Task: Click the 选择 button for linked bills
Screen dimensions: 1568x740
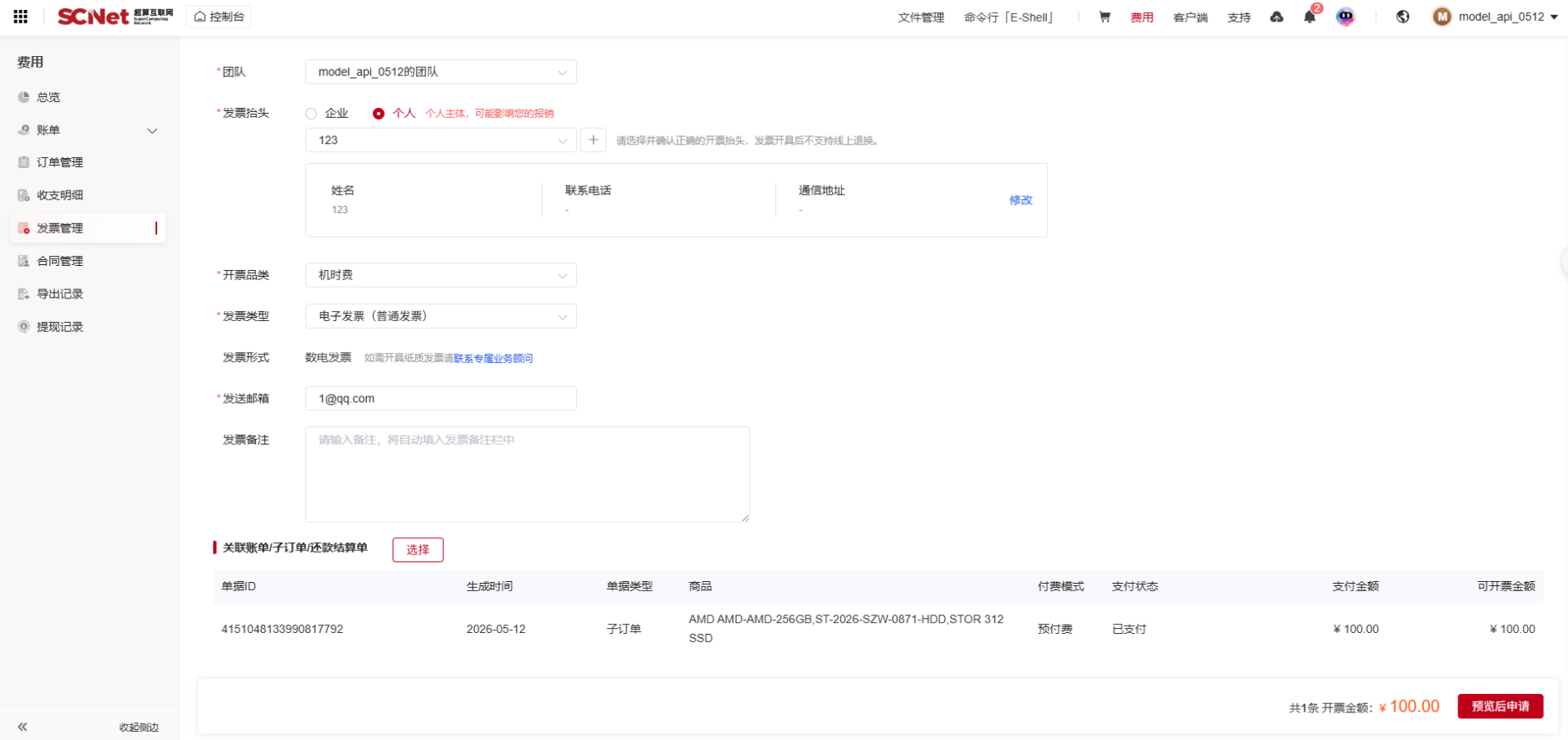Action: tap(418, 549)
